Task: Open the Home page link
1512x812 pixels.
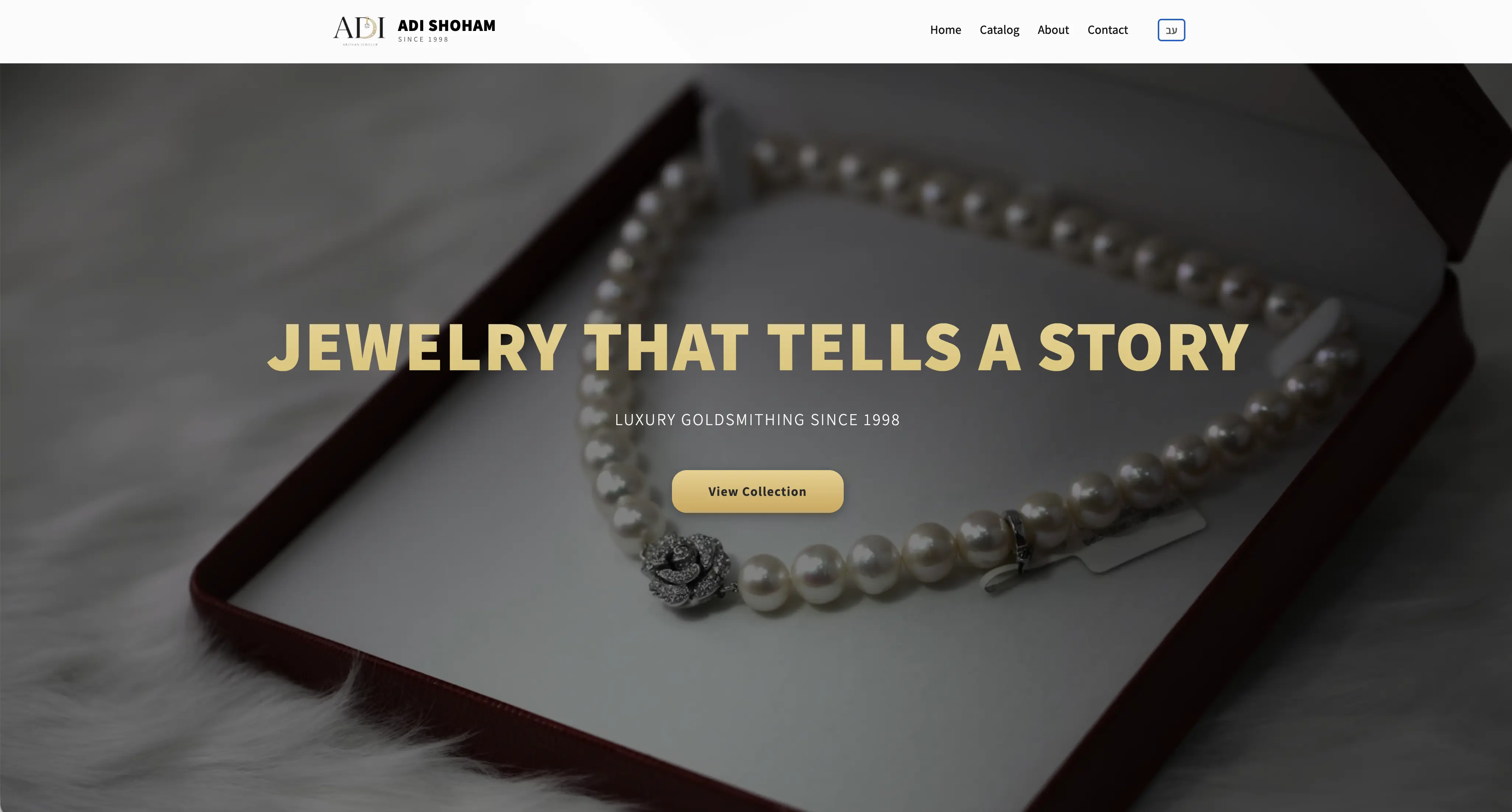Action: (945, 30)
